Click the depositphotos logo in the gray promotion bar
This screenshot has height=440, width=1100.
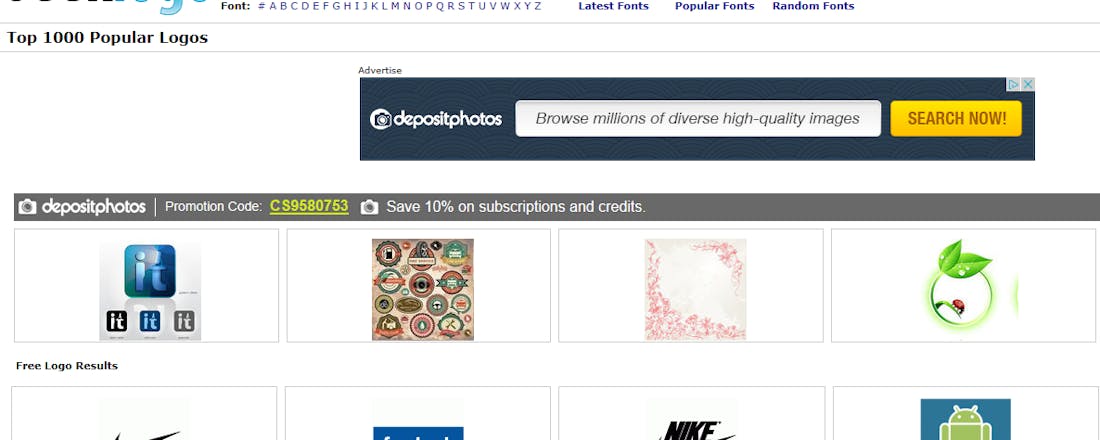[x=83, y=207]
